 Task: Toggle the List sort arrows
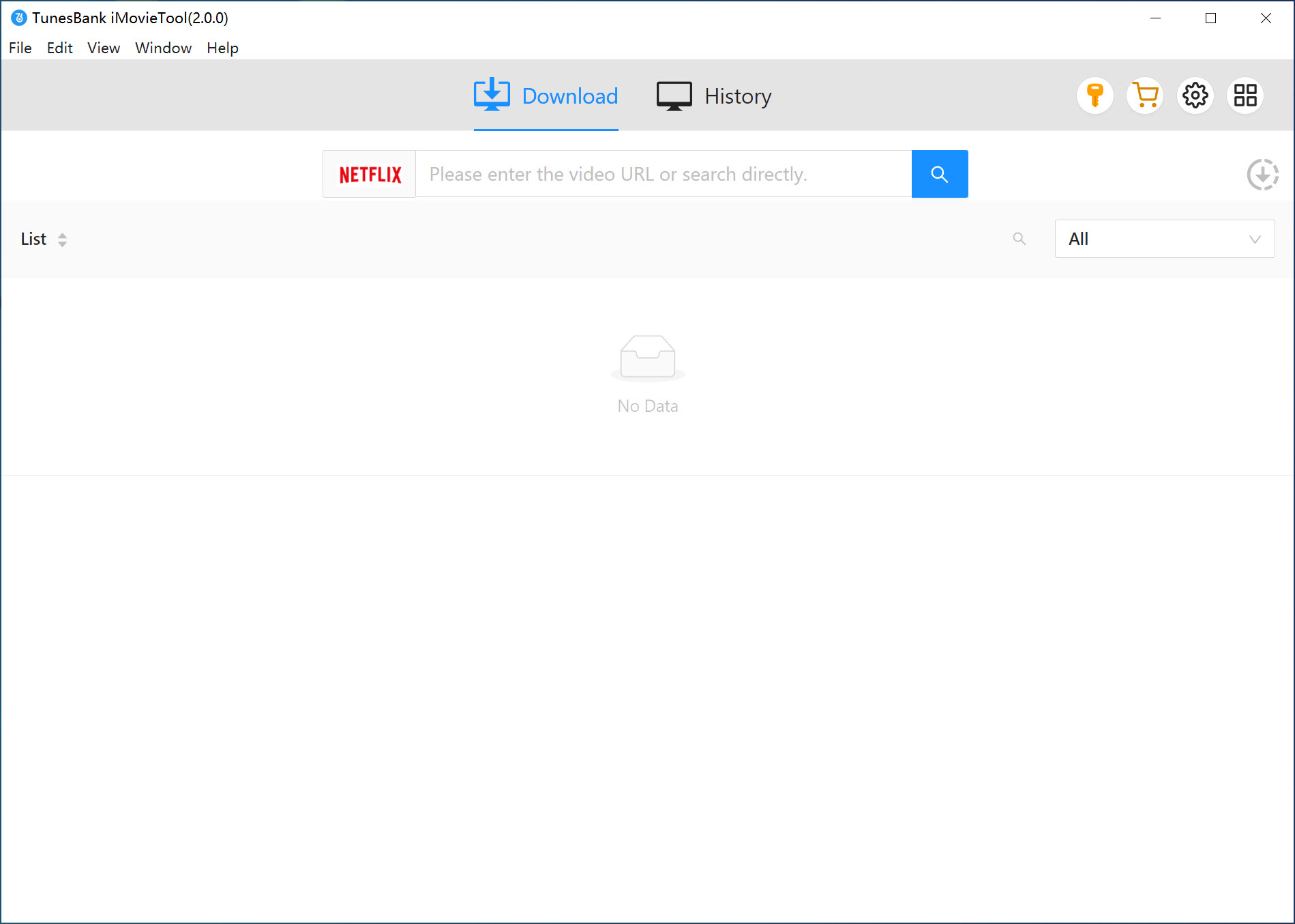click(62, 239)
